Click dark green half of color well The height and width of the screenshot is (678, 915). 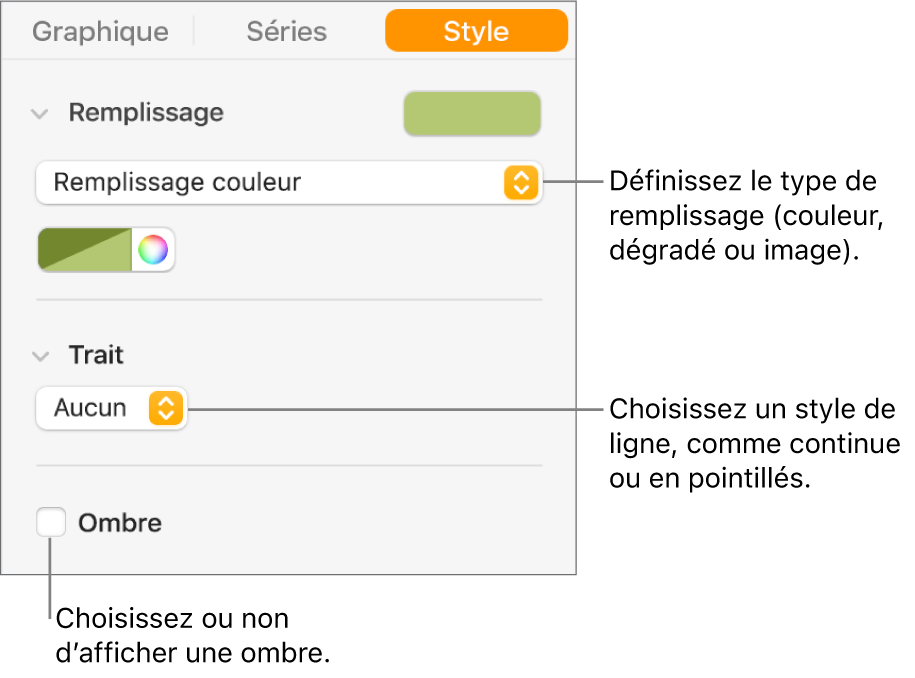click(62, 240)
